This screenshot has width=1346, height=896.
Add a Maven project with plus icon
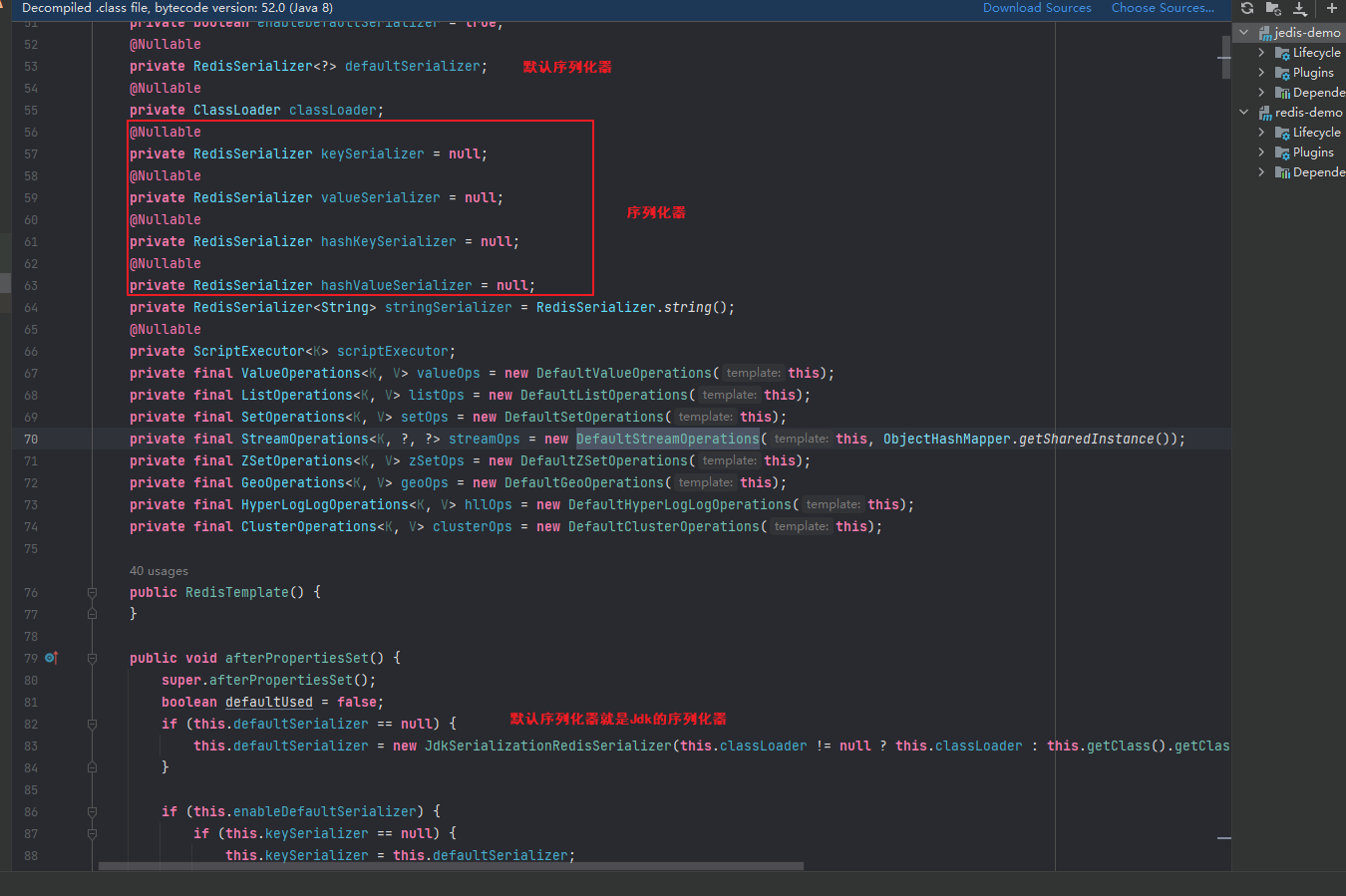click(x=1331, y=8)
